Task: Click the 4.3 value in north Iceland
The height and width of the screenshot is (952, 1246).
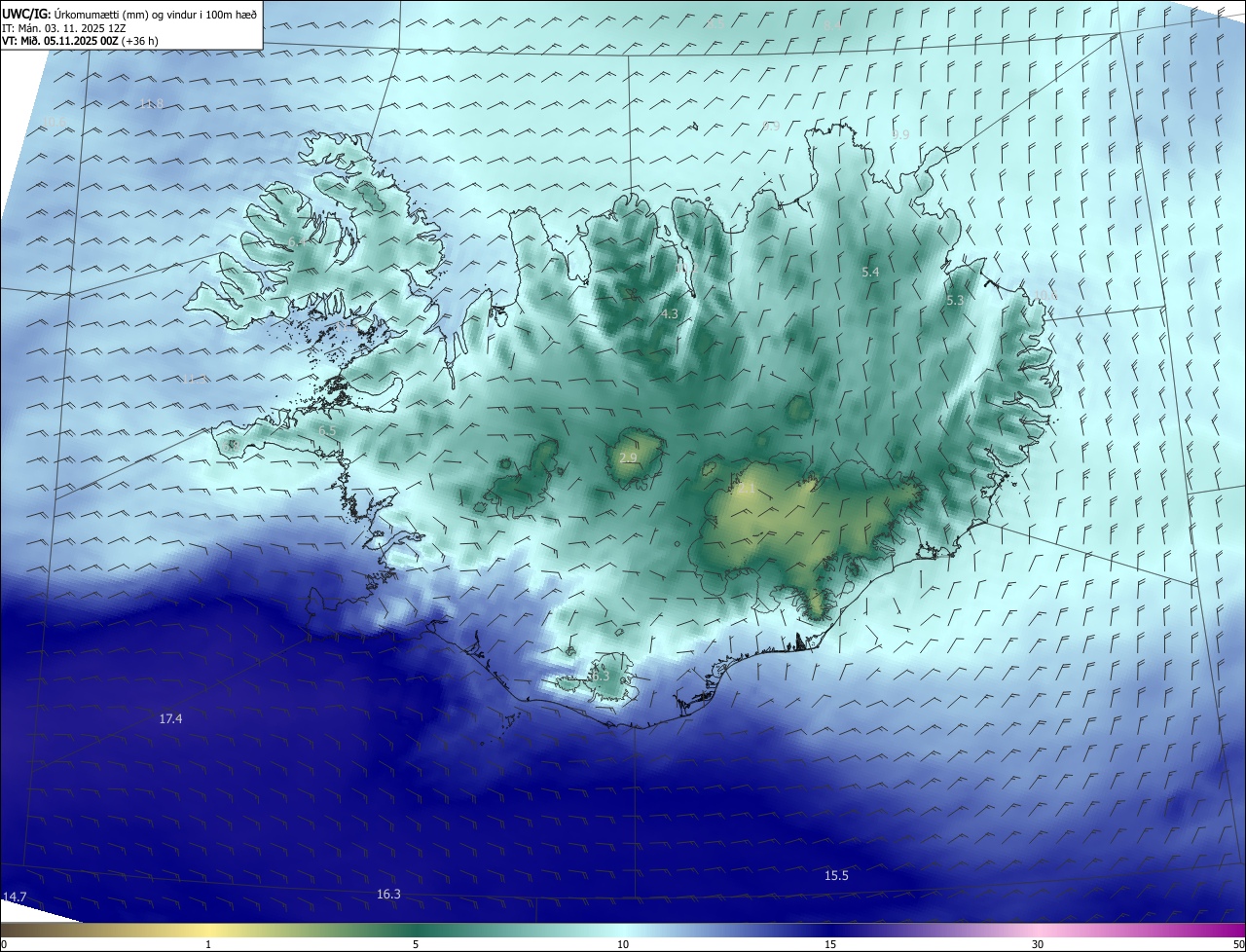Action: coord(669,314)
